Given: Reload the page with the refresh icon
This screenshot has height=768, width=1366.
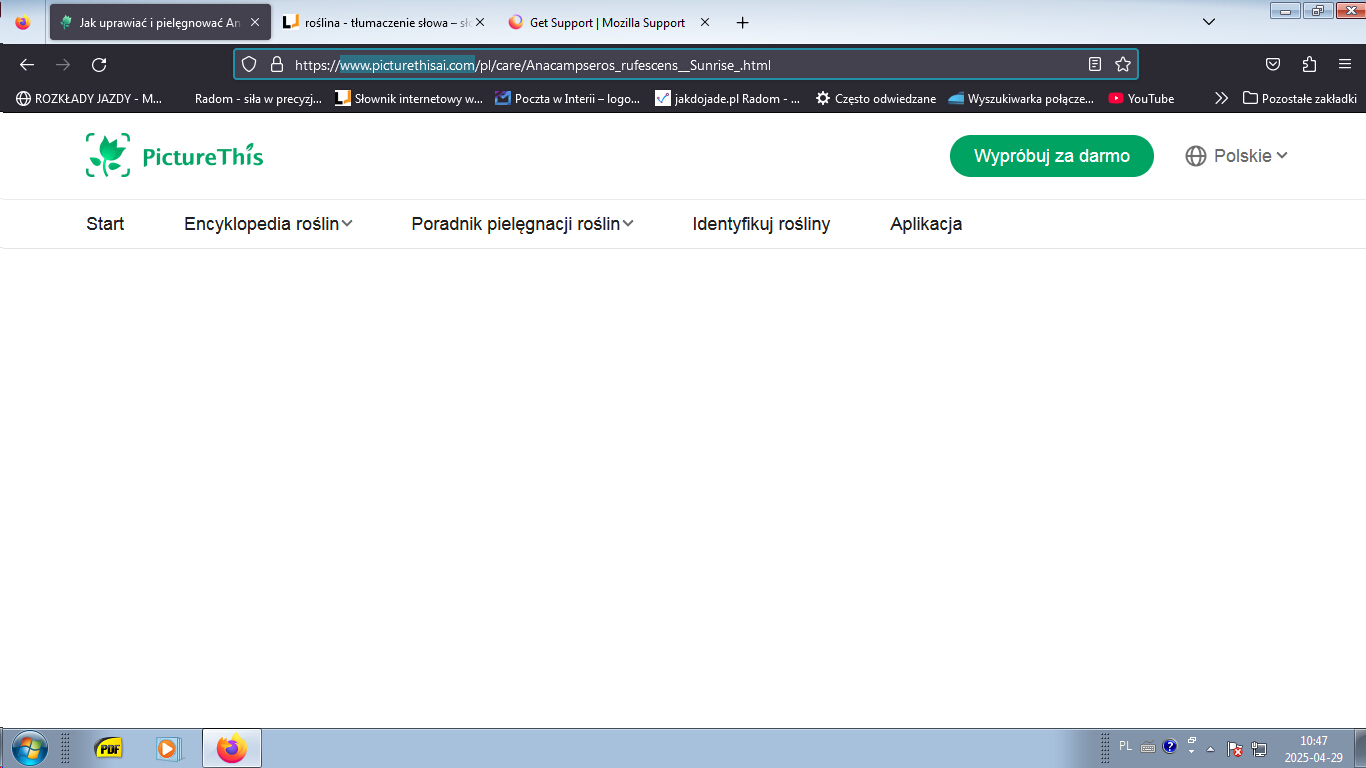Looking at the screenshot, I should click(99, 65).
